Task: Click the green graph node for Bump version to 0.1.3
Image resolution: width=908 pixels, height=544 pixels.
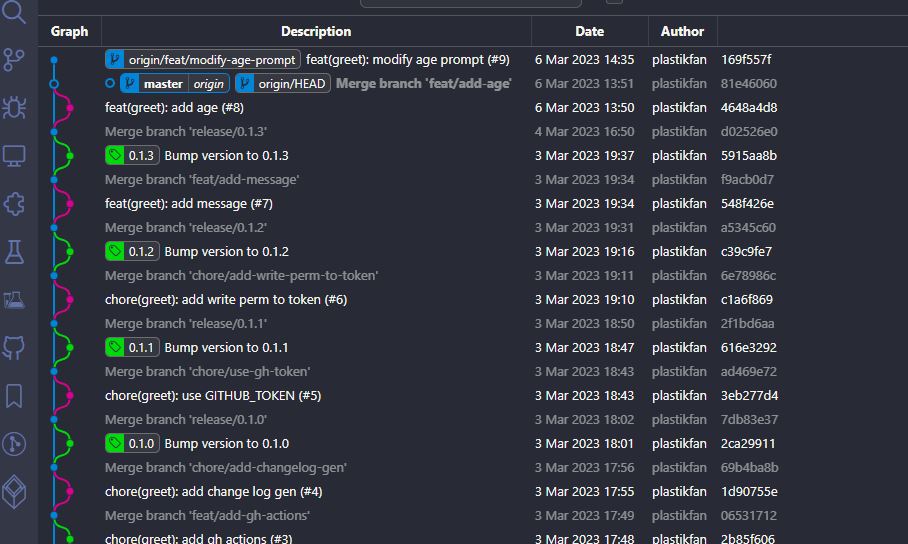Action: (70, 156)
